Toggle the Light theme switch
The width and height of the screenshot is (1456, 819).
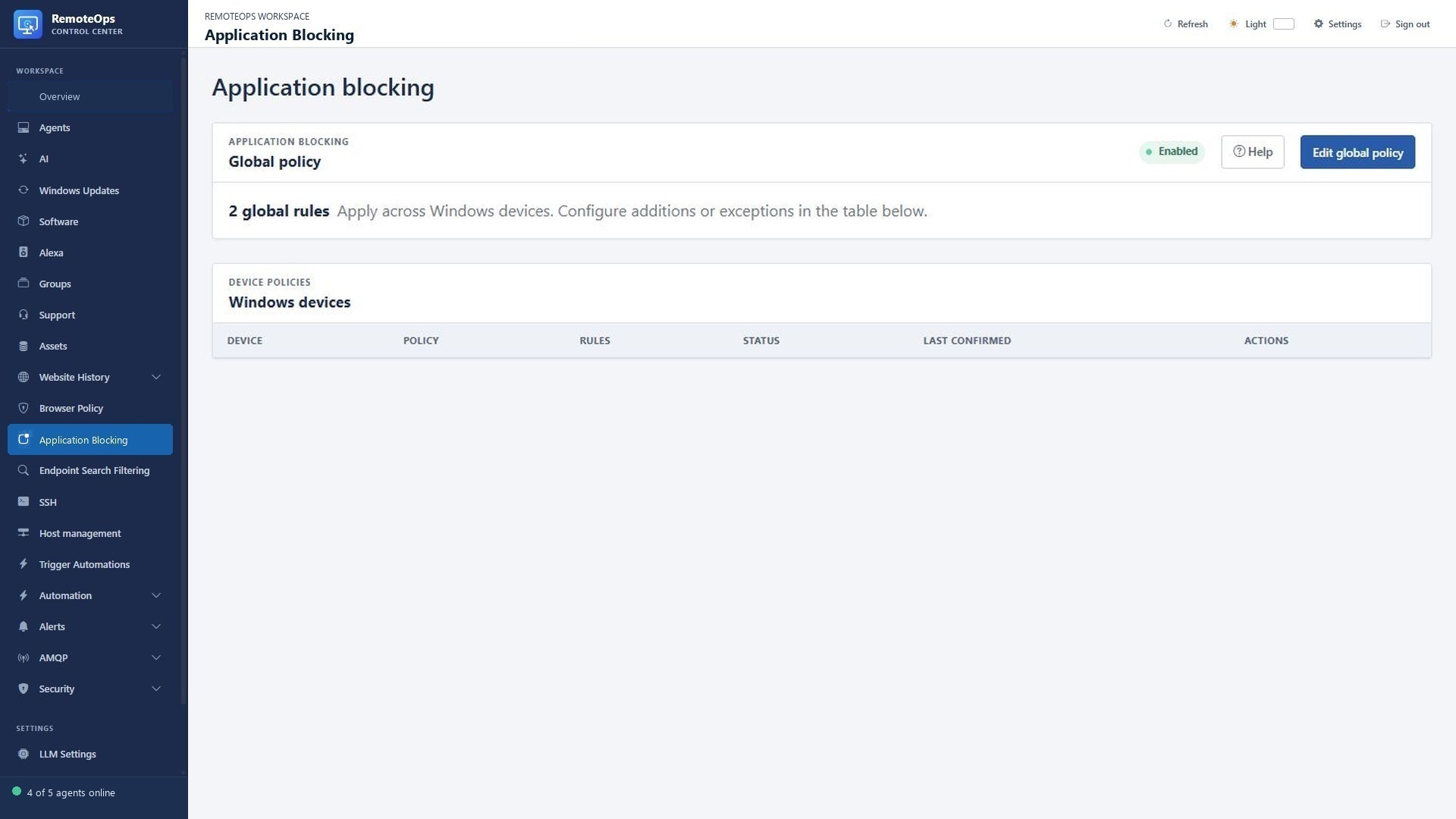[1284, 24]
